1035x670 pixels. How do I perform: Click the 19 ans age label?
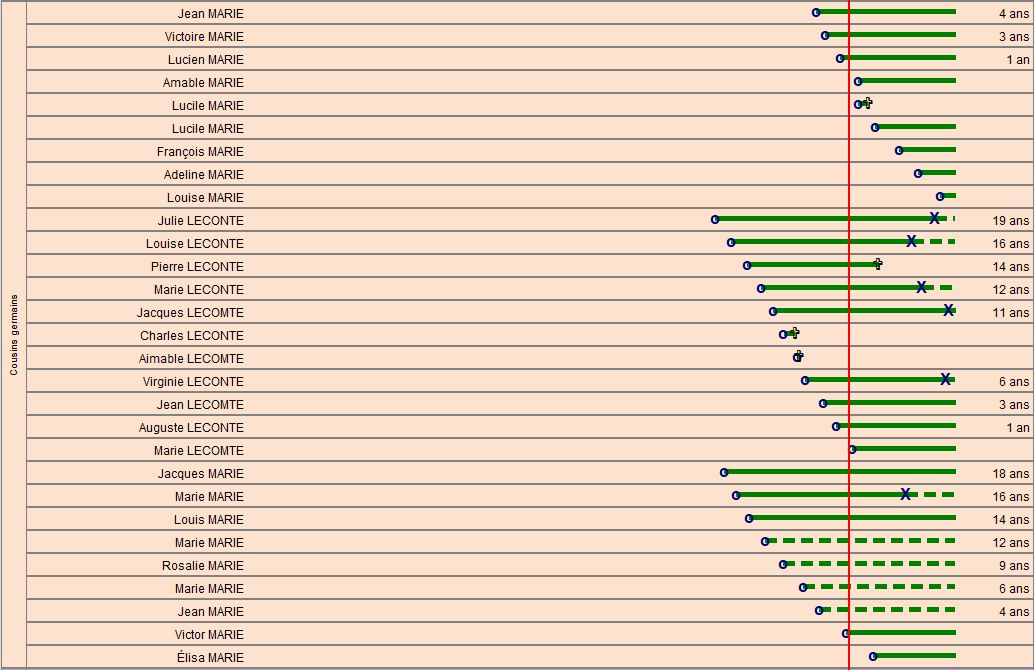(1010, 221)
